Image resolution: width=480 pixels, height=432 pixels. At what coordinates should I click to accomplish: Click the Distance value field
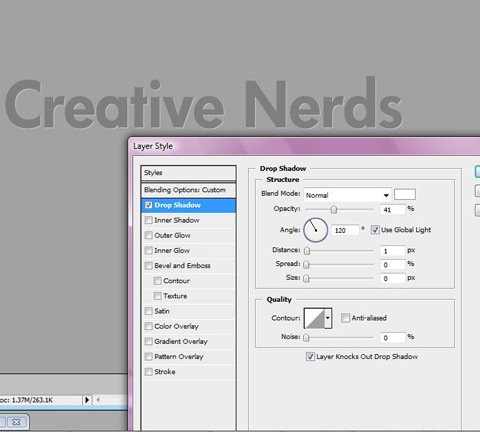pos(392,251)
